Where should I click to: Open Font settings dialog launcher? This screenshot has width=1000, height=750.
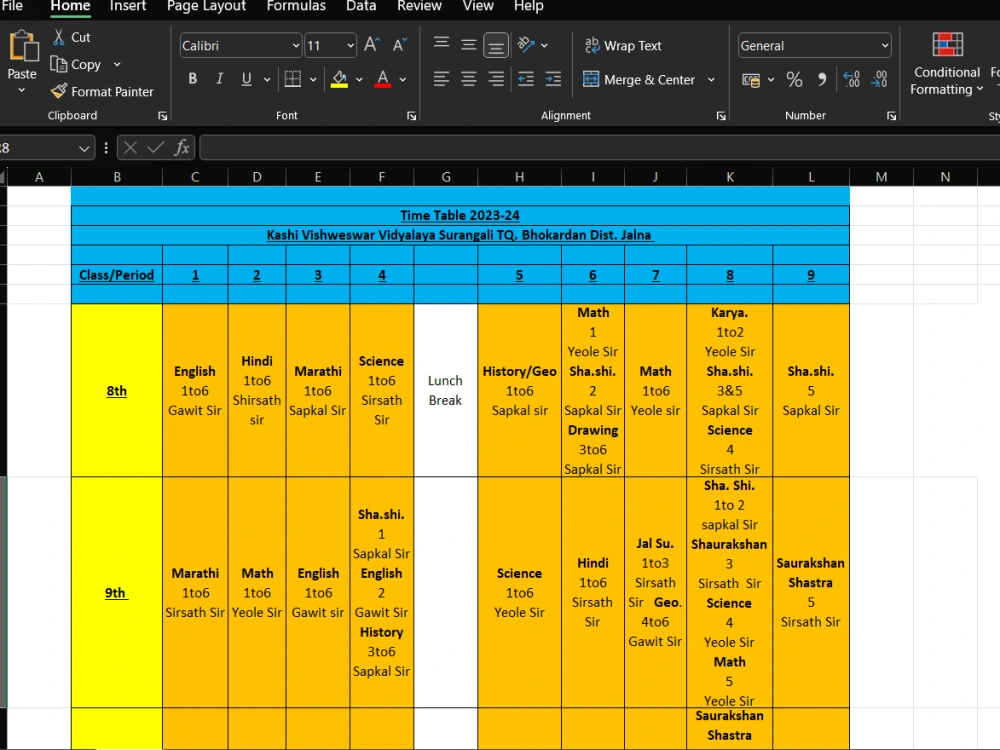(x=411, y=116)
